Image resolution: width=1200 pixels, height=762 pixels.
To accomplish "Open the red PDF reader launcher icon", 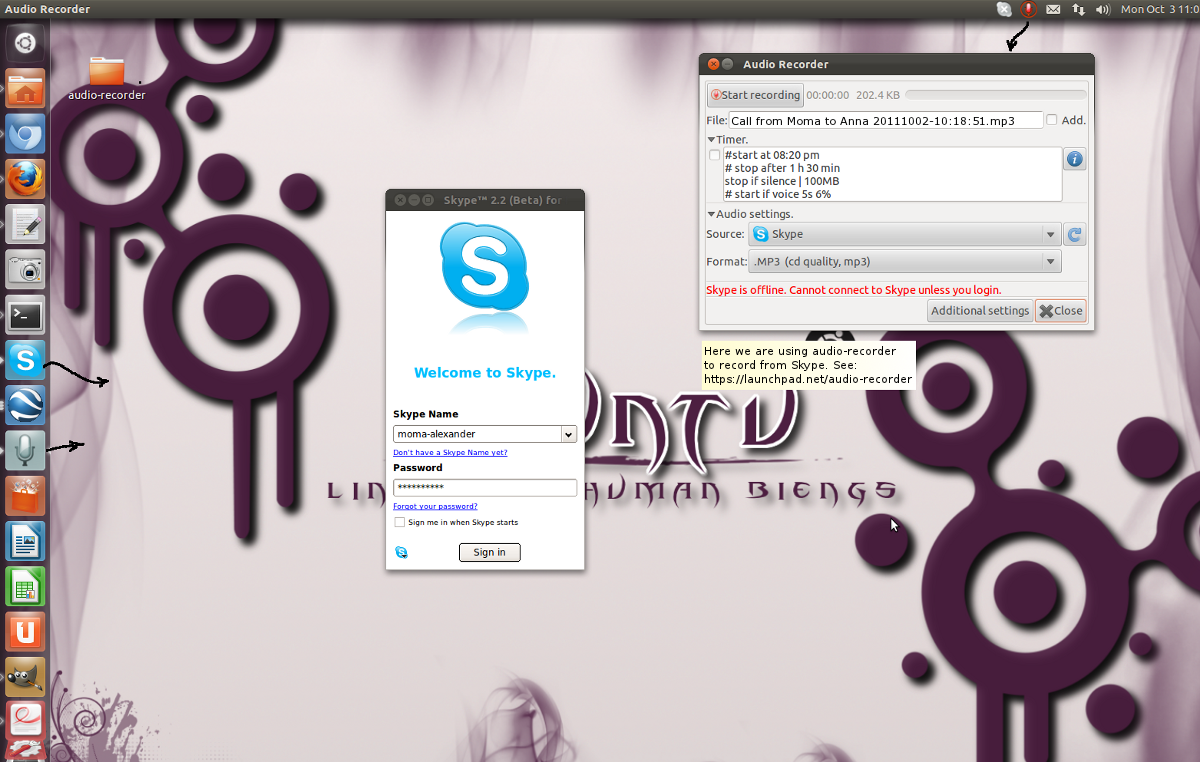I will pyautogui.click(x=25, y=721).
